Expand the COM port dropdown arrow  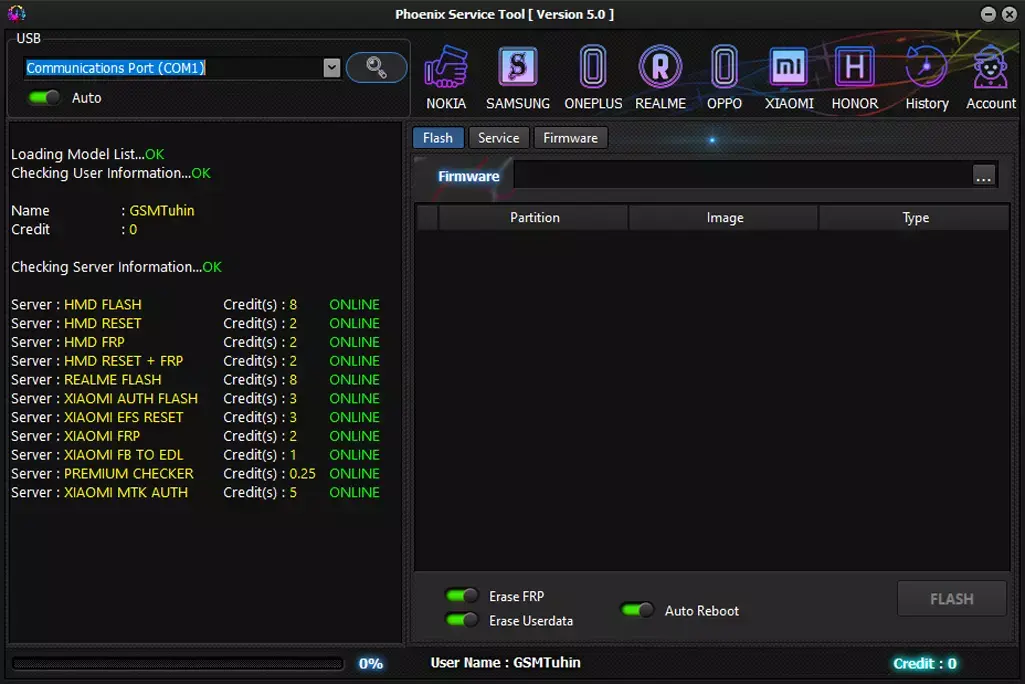click(332, 68)
